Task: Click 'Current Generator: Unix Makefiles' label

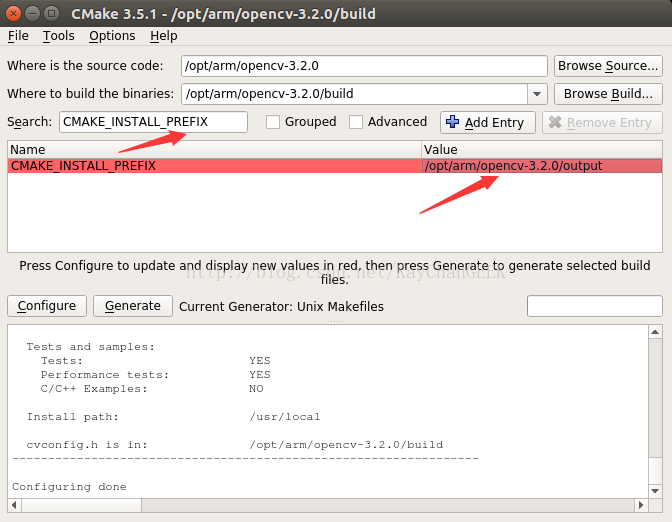Action: [282, 307]
